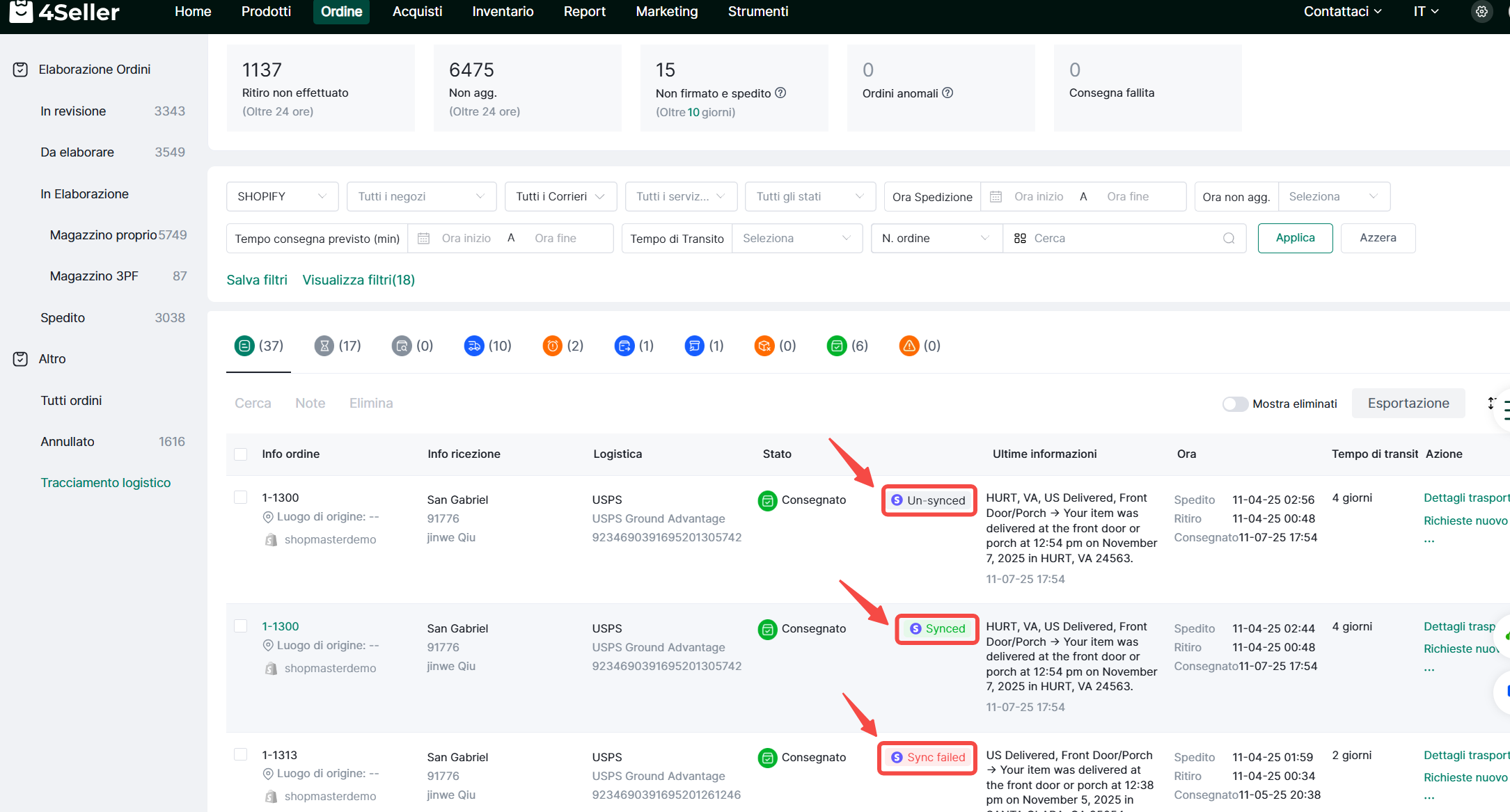This screenshot has height=812, width=1510.
Task: Select checkbox for order 1-1313
Action: (241, 754)
